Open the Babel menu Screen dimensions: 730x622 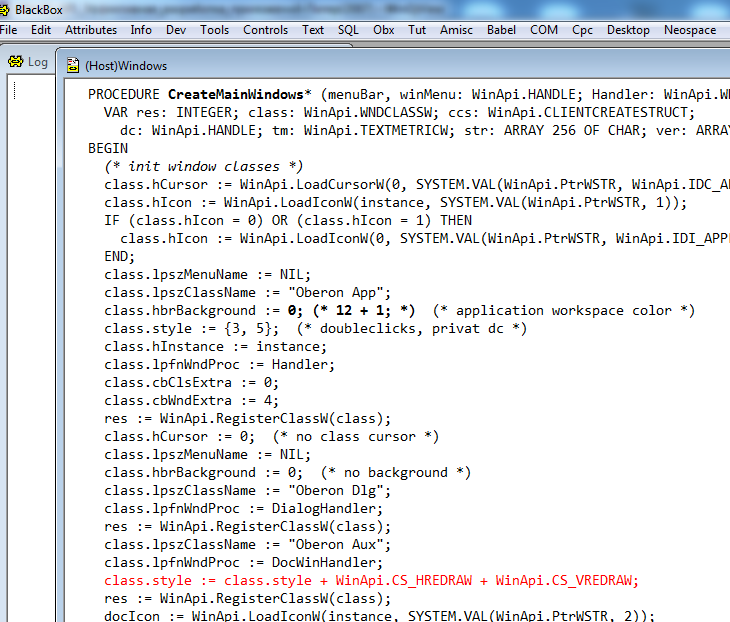click(501, 30)
